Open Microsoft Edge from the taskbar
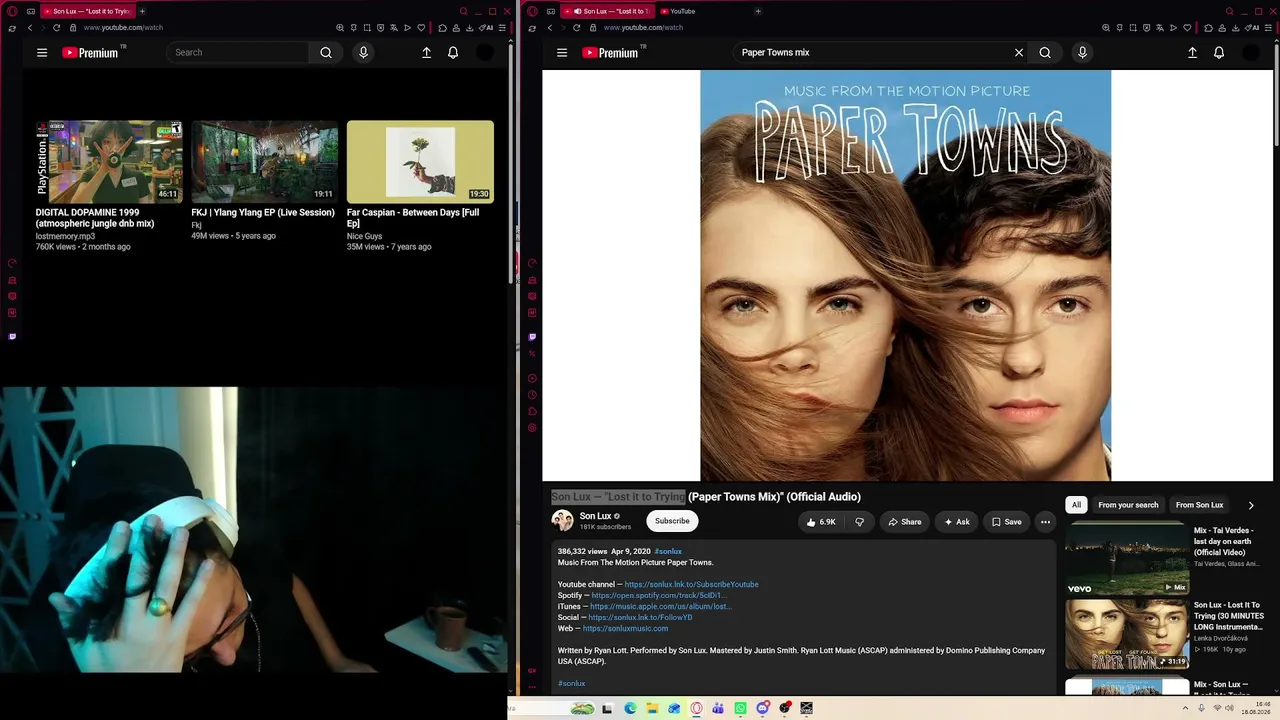This screenshot has height=720, width=1280. (x=630, y=709)
